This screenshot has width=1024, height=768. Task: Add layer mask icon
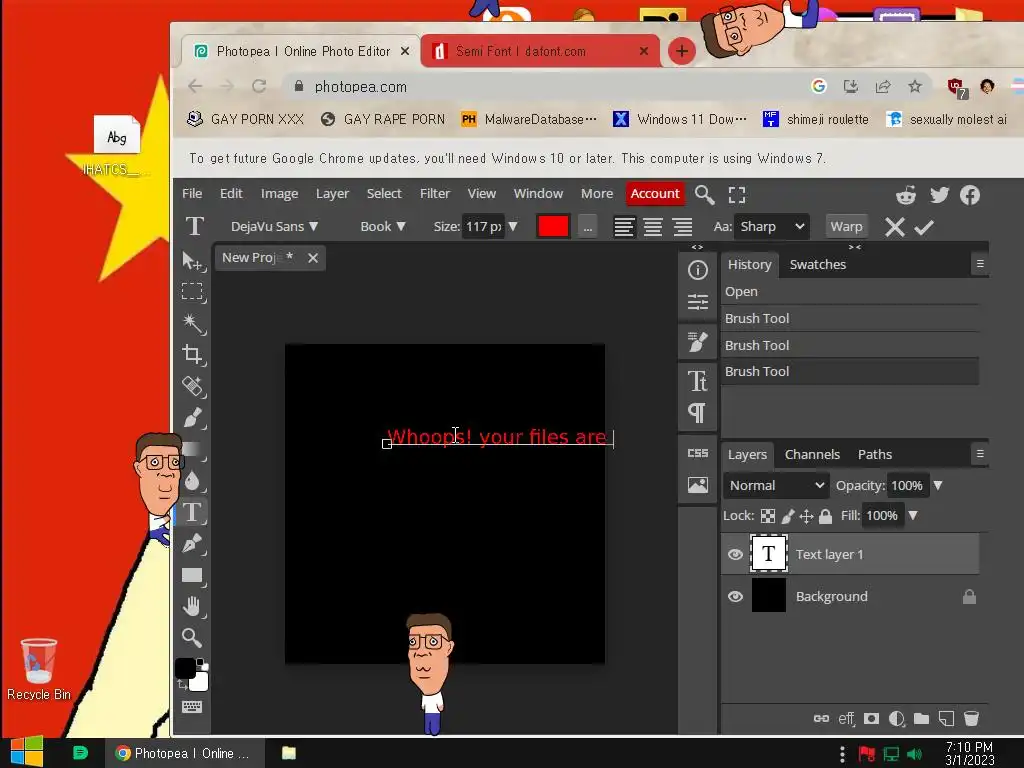871,718
